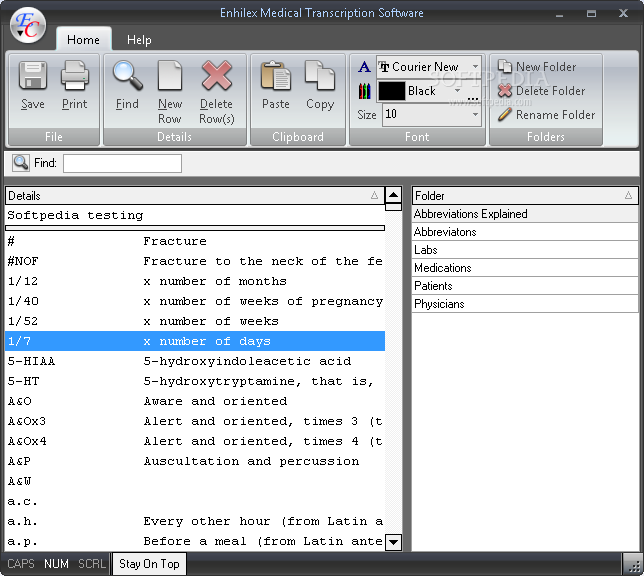
Task: Sort by the Details column header
Action: click(x=195, y=196)
